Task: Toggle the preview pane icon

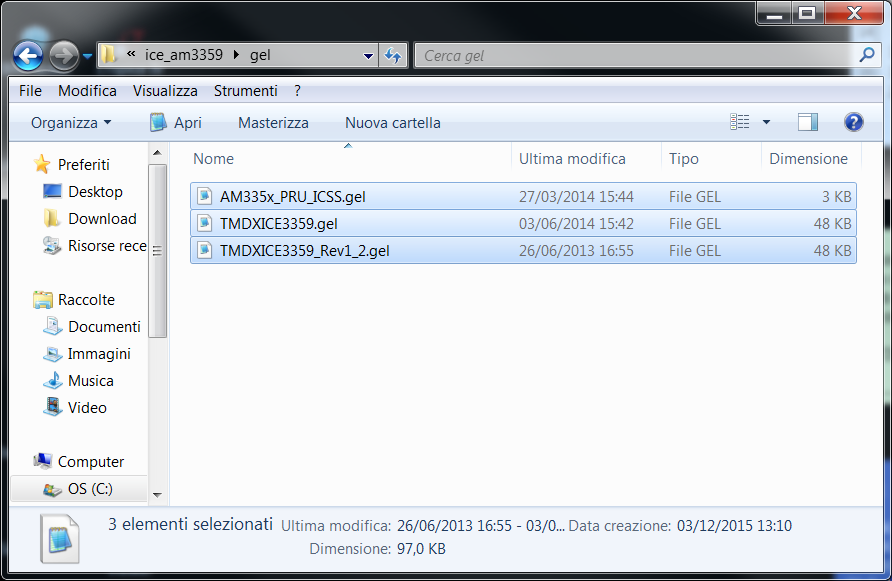Action: (x=808, y=122)
